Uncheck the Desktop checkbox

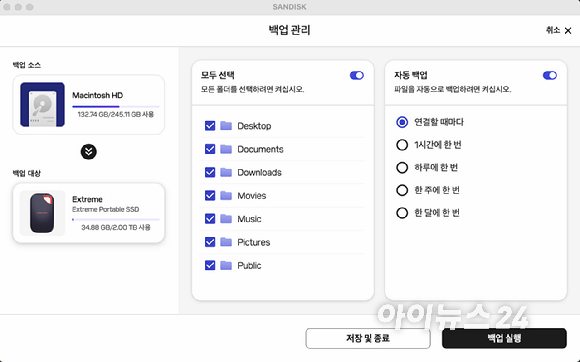click(210, 126)
